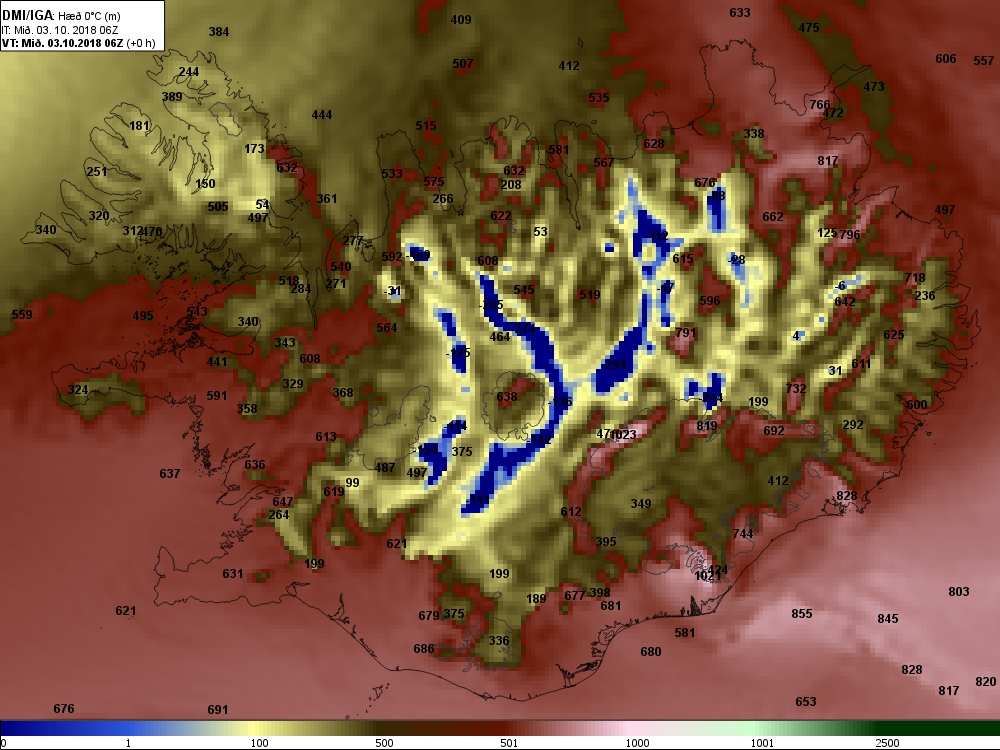Click the map value '1023'
Screen dimensions: 1000x750
click(x=623, y=435)
